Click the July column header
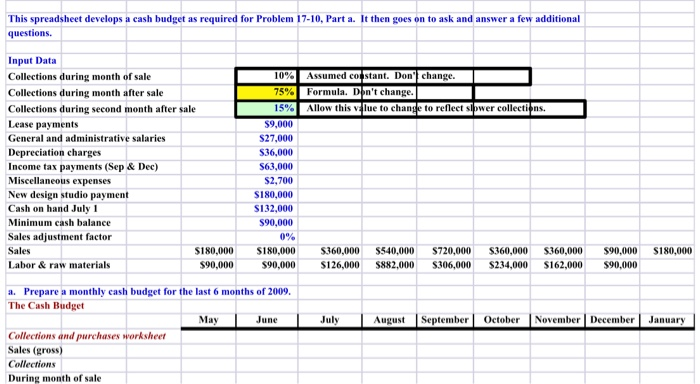 pyautogui.click(x=329, y=320)
